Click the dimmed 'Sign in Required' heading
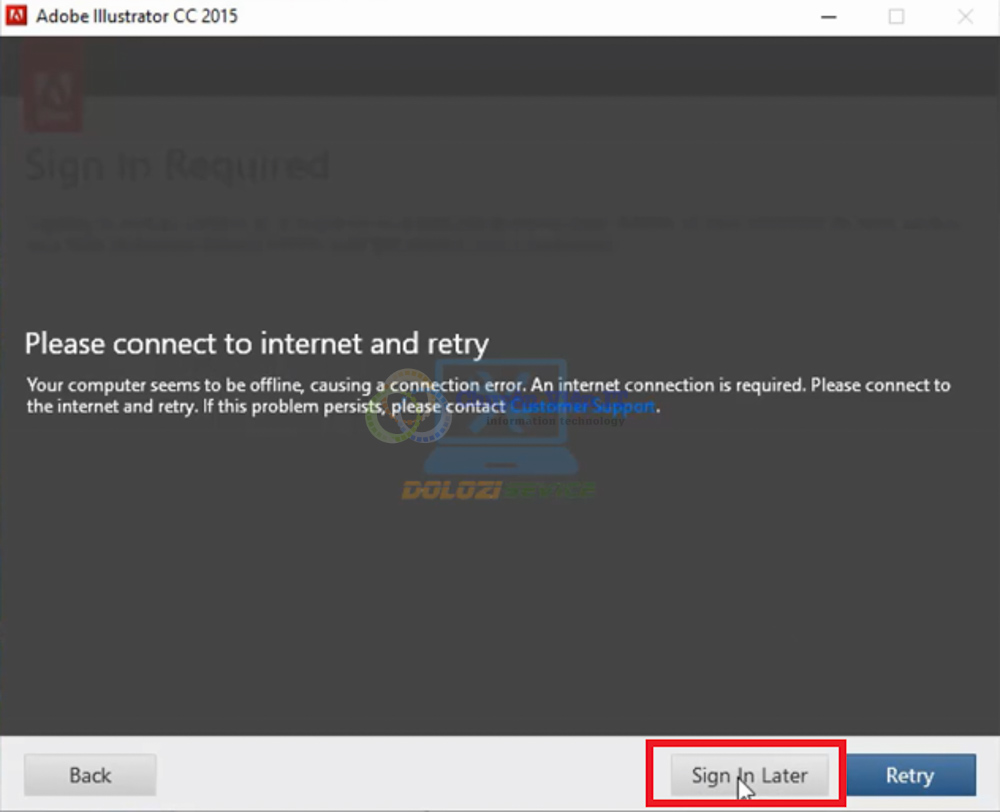The height and width of the screenshot is (812, 1000). tap(176, 165)
